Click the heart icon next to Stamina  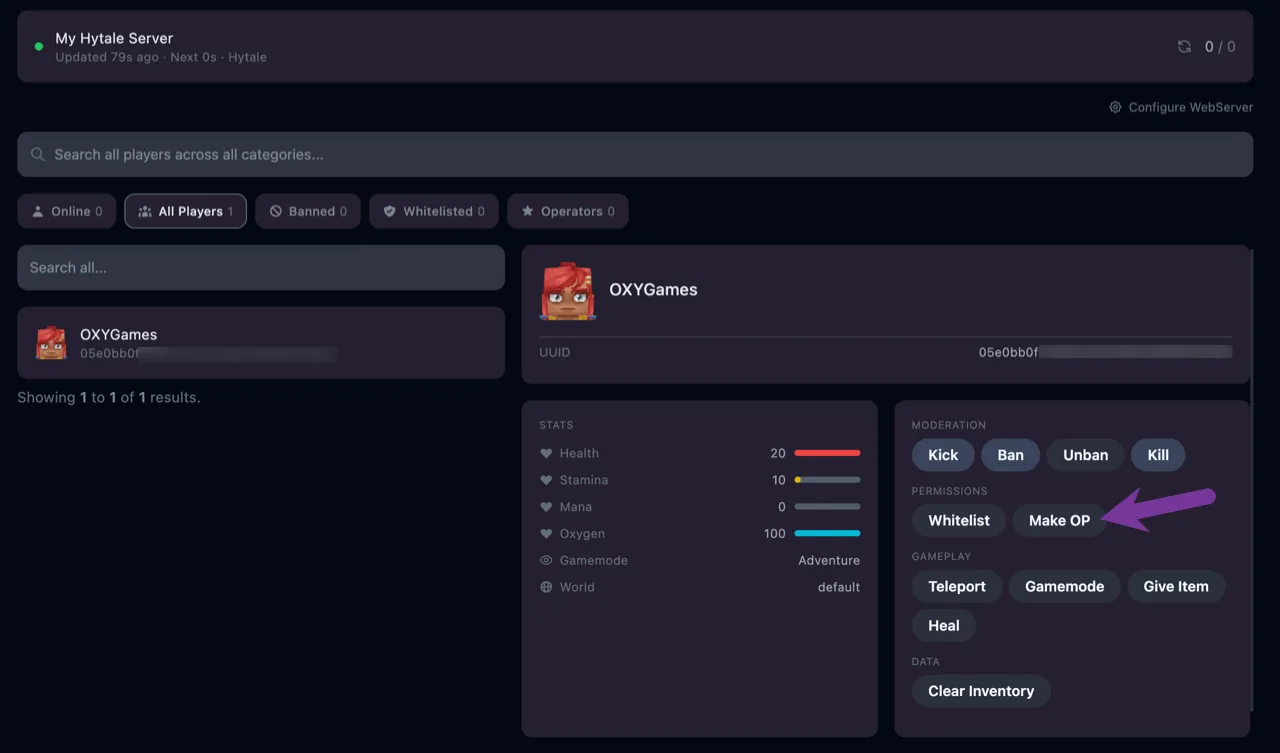546,480
